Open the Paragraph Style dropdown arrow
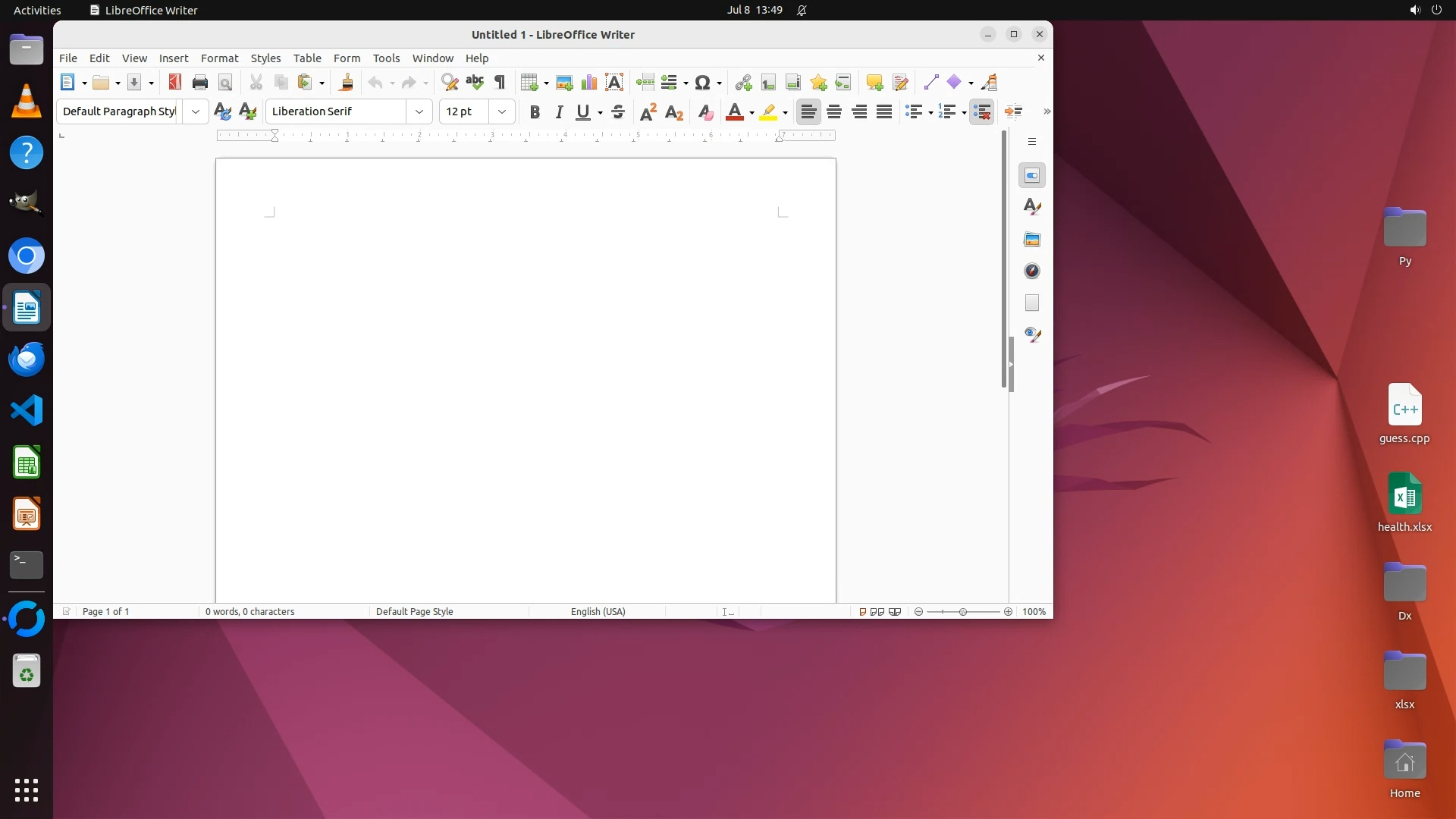 click(196, 111)
